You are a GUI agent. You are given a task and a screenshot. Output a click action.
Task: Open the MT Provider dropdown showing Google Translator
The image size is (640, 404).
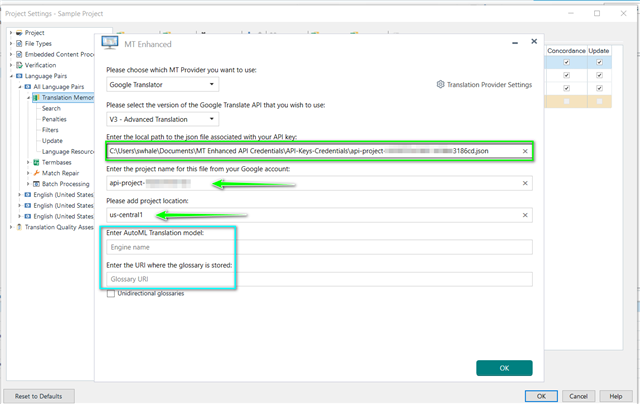[x=162, y=84]
